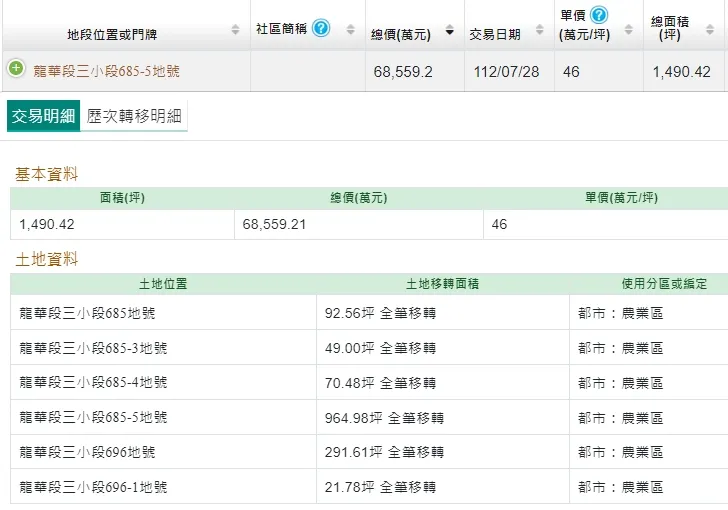728x510 pixels.
Task: Open the 歷次轉移明細 tab
Action: coord(134,117)
